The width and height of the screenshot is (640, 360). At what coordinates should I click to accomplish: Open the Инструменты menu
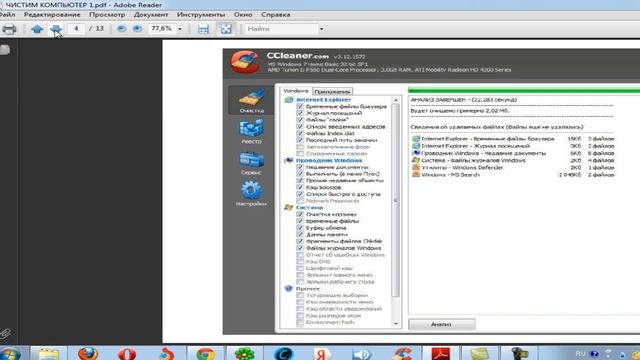201,15
